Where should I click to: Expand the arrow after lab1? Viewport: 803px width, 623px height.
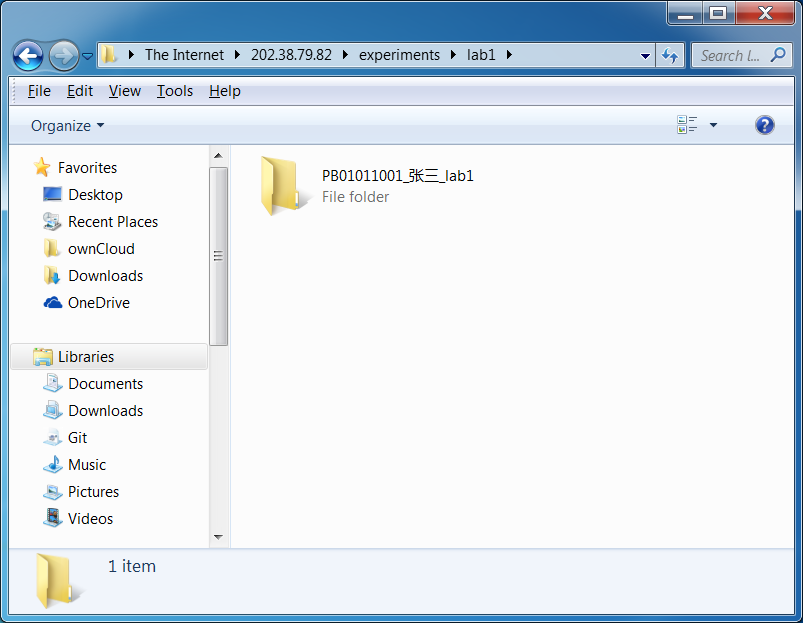(509, 55)
